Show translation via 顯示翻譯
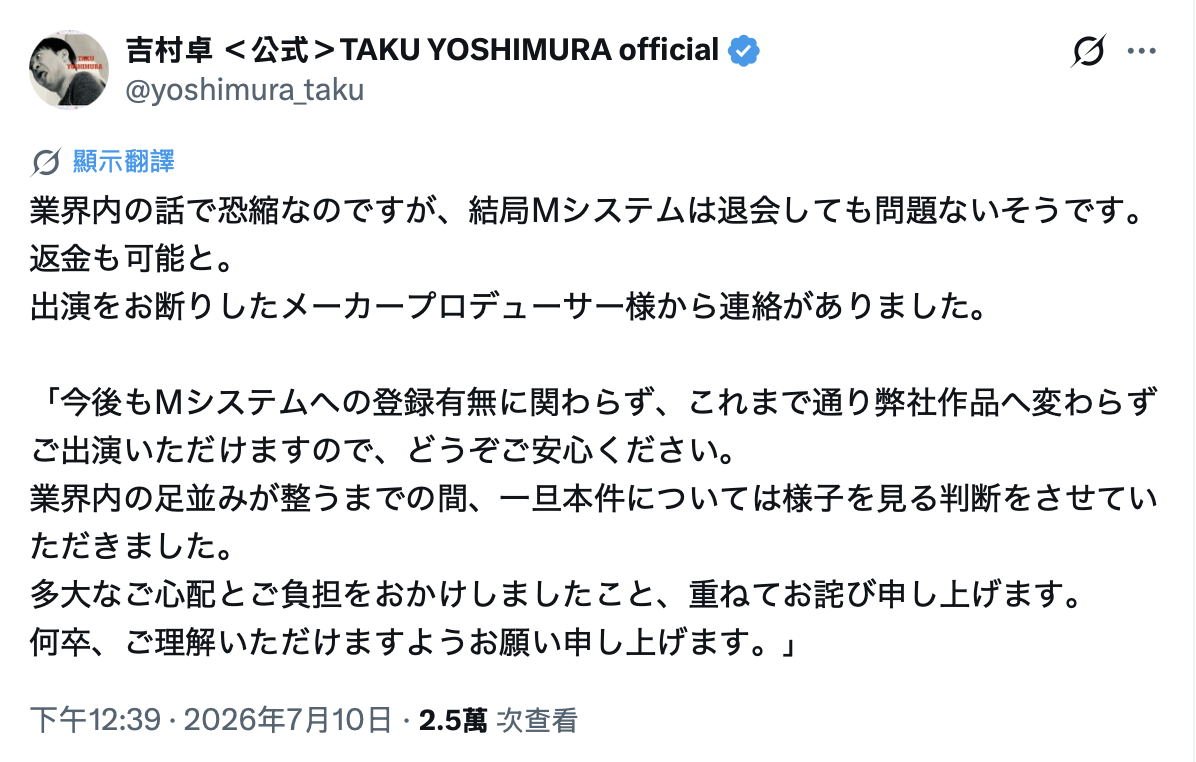The image size is (1196, 762). tap(124, 162)
